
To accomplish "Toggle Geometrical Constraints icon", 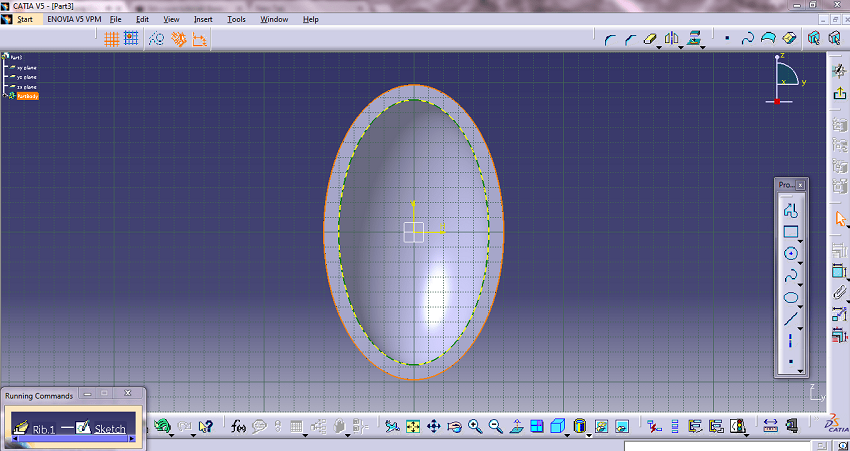I will coord(179,38).
